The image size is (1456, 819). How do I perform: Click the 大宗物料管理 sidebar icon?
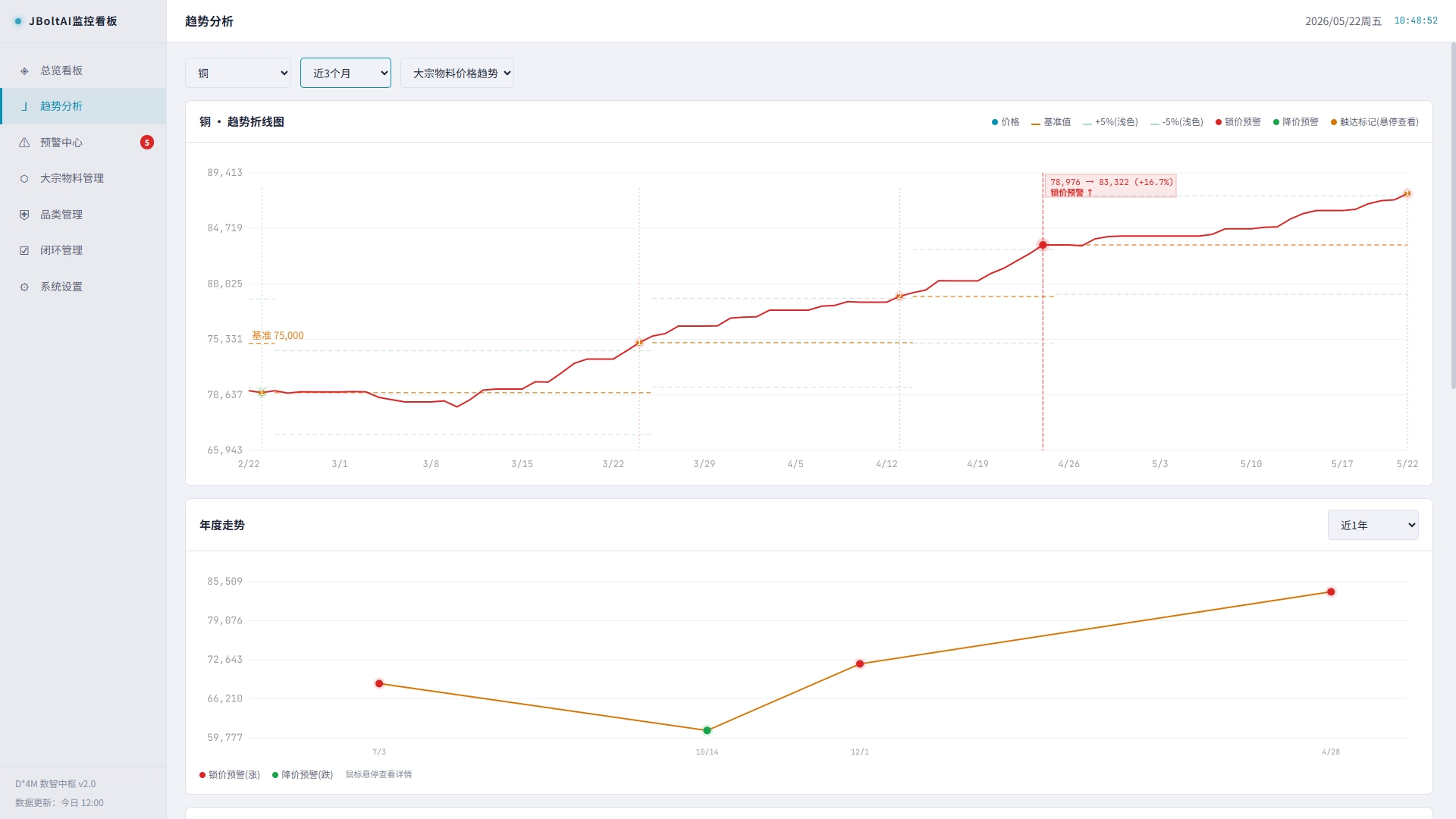[24, 178]
